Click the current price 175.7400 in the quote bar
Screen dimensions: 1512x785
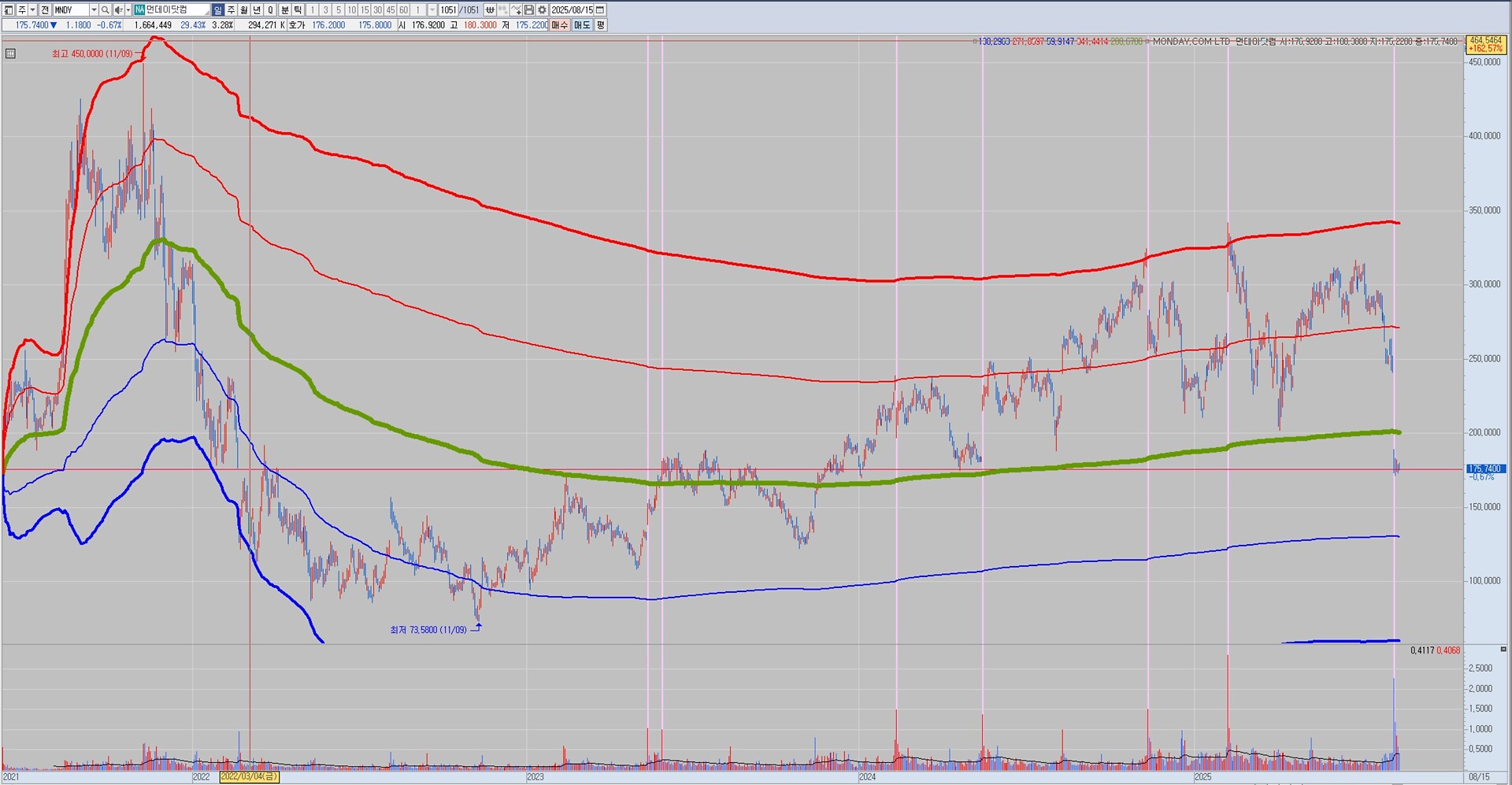coord(32,25)
